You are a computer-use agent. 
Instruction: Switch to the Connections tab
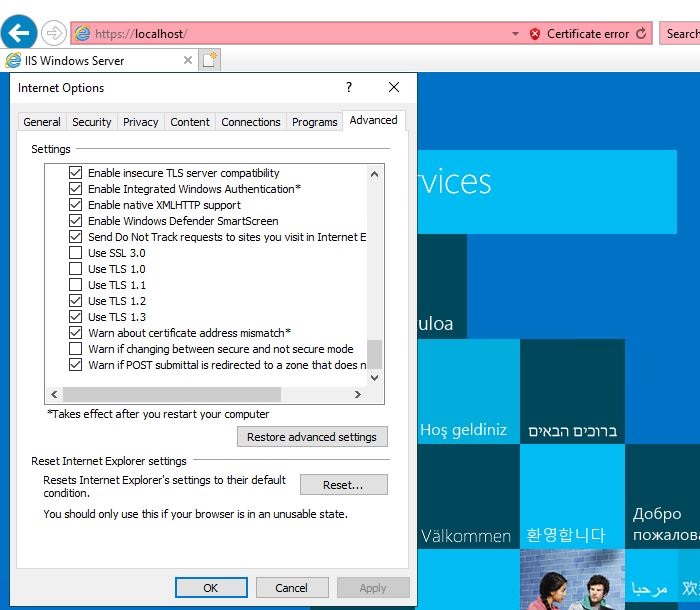point(251,122)
